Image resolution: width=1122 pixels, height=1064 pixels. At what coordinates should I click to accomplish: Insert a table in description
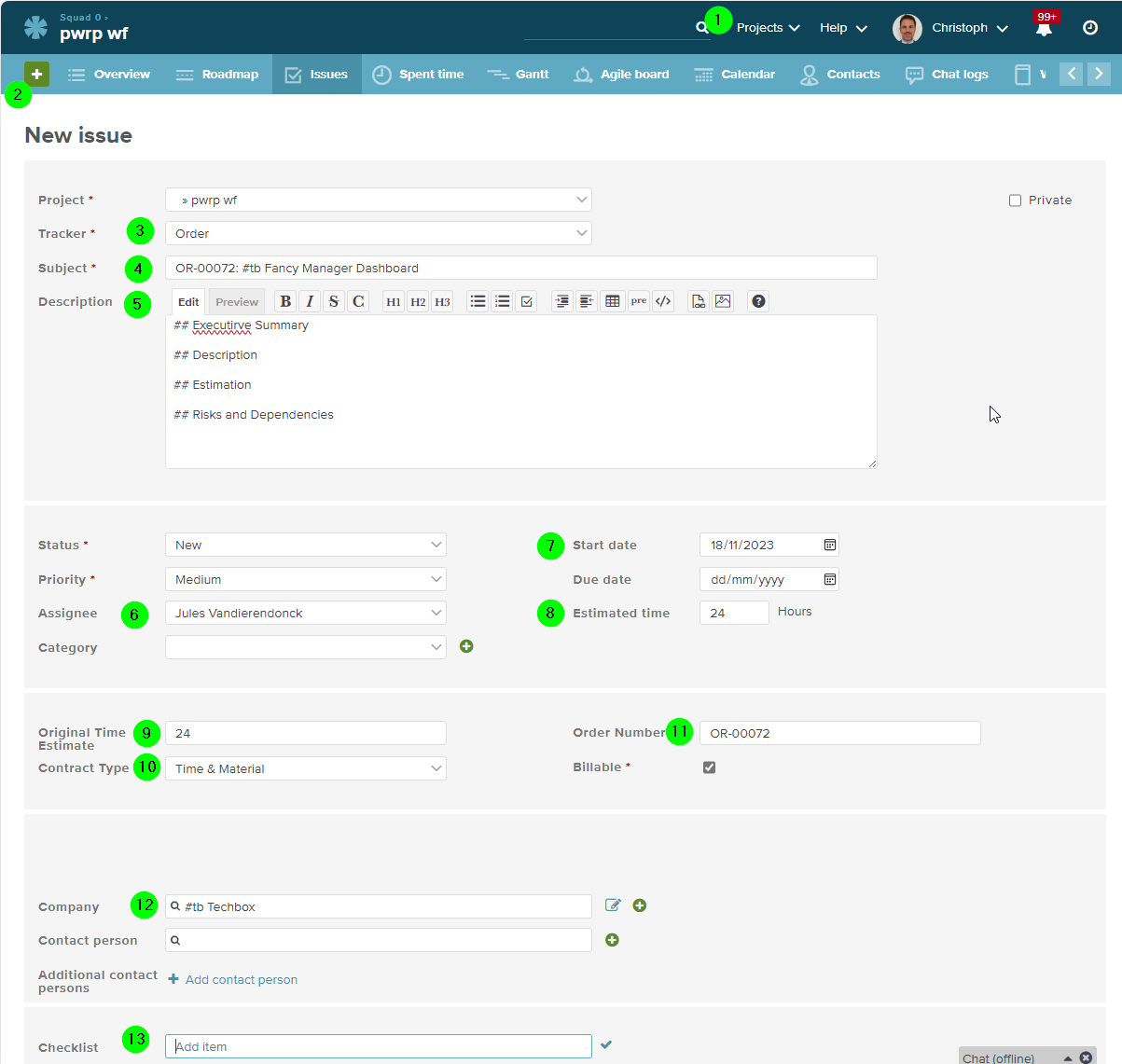[x=612, y=301]
